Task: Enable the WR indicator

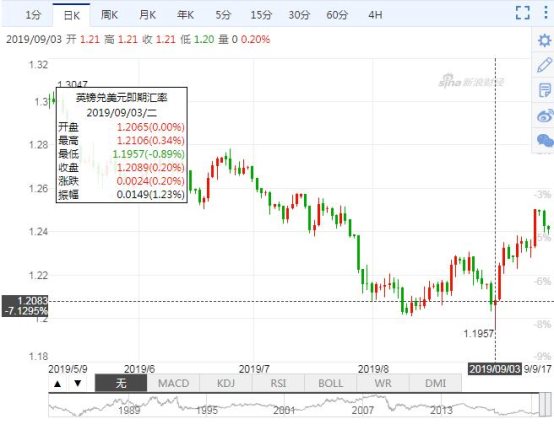Action: coord(383,383)
